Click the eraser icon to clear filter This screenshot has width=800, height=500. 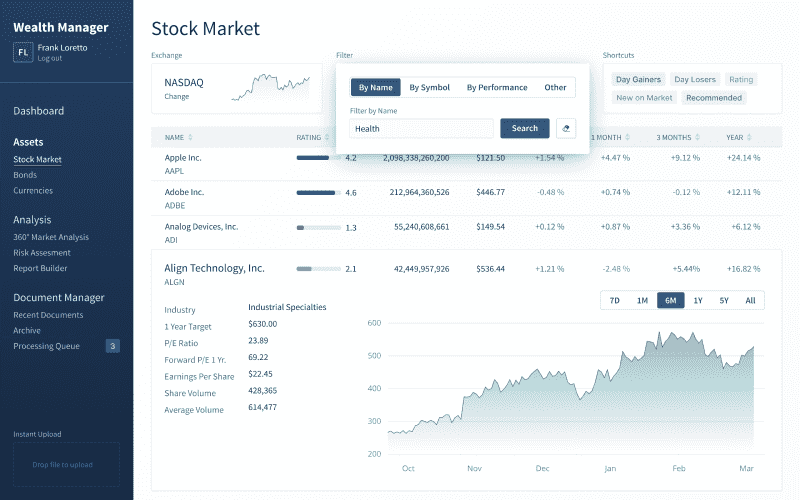[x=566, y=128]
